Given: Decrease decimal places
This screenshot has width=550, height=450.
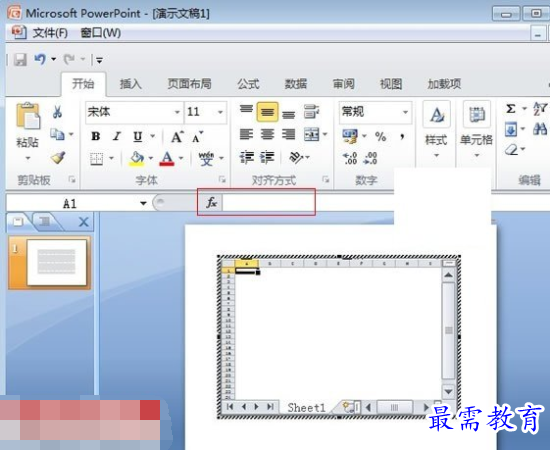Looking at the screenshot, I should pos(370,158).
